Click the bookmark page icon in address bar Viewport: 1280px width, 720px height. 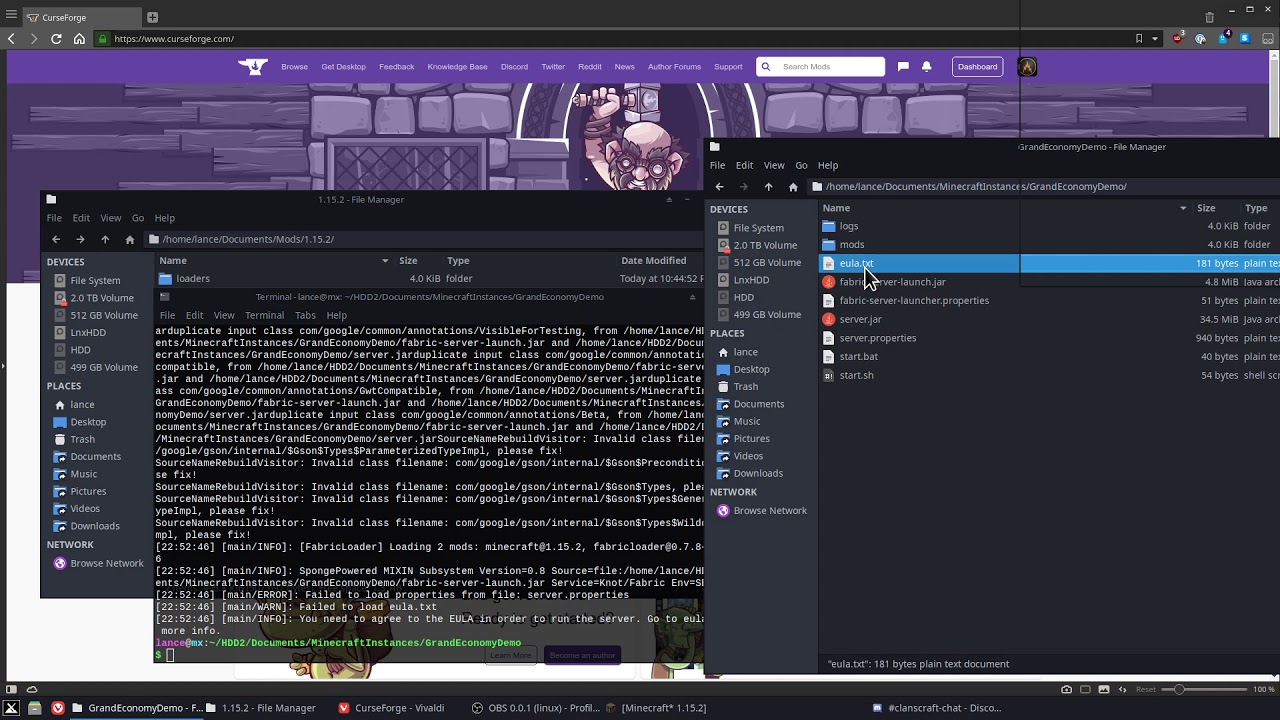(1139, 39)
